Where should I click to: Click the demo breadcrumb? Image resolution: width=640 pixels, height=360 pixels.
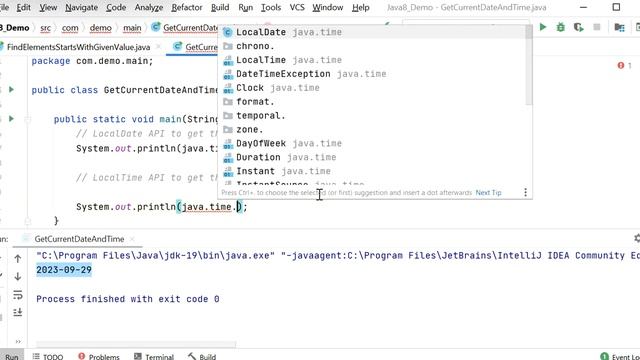100,28
